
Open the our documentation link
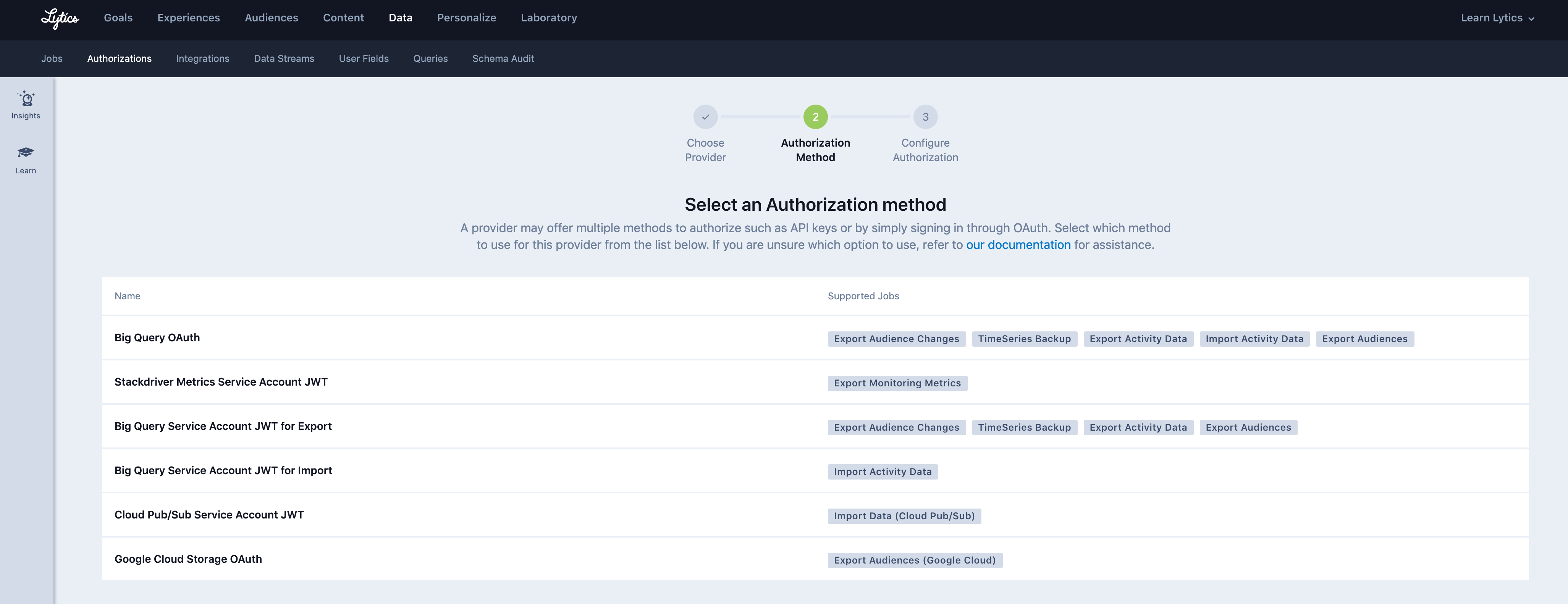tap(1018, 245)
